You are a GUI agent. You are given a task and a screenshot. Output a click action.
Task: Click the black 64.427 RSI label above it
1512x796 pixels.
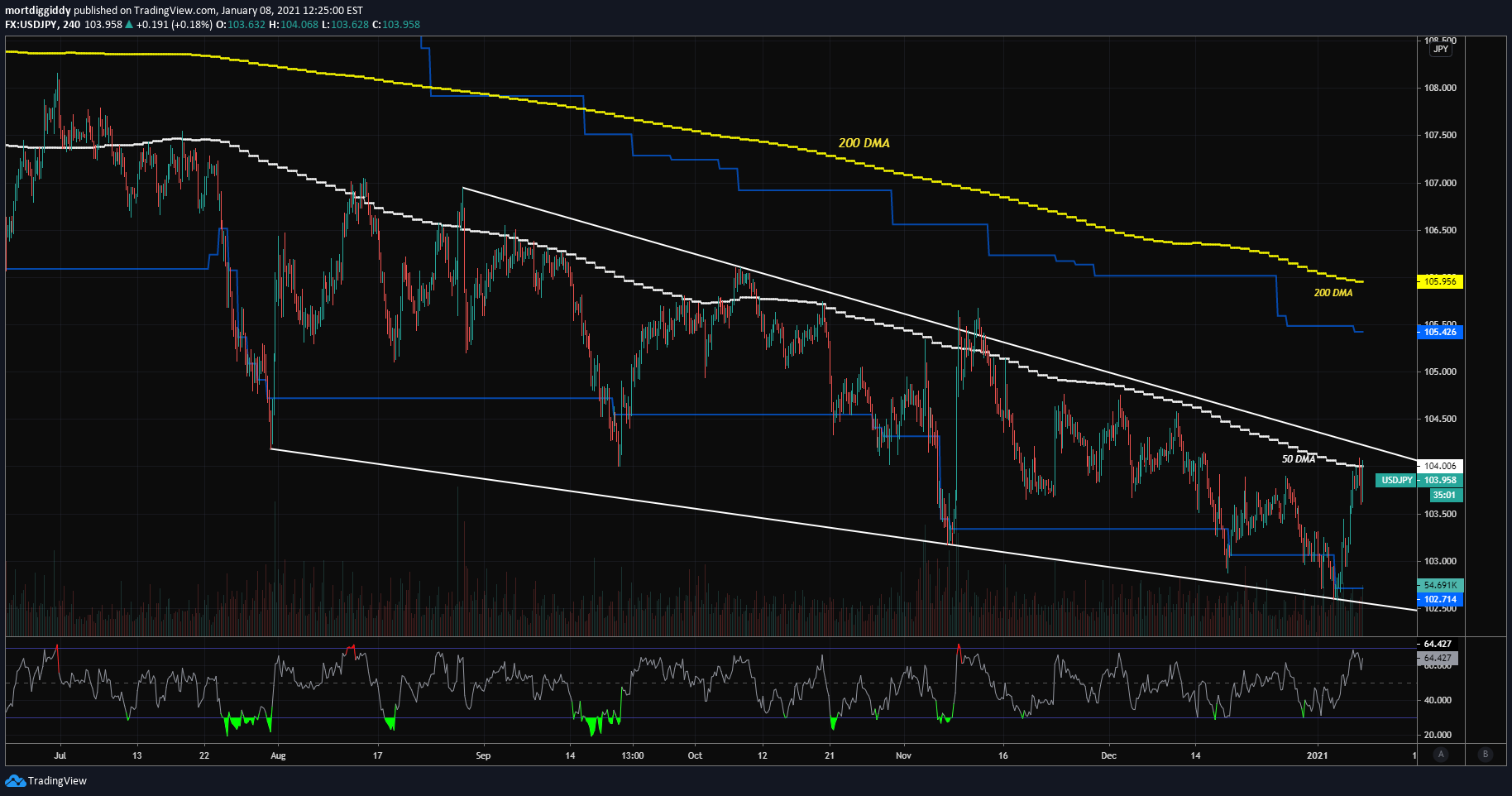[1438, 644]
